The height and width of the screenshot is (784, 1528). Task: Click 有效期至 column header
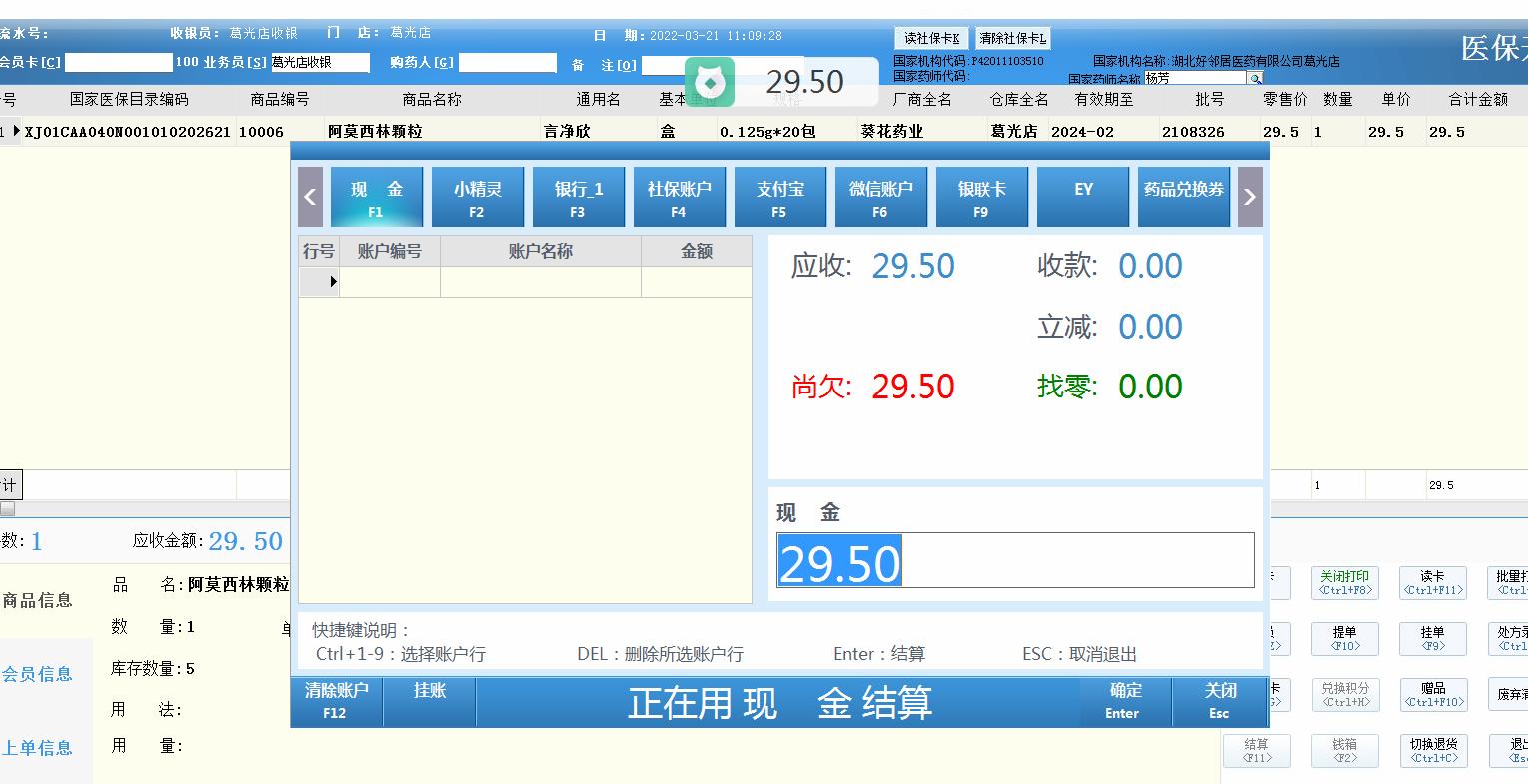point(1104,100)
